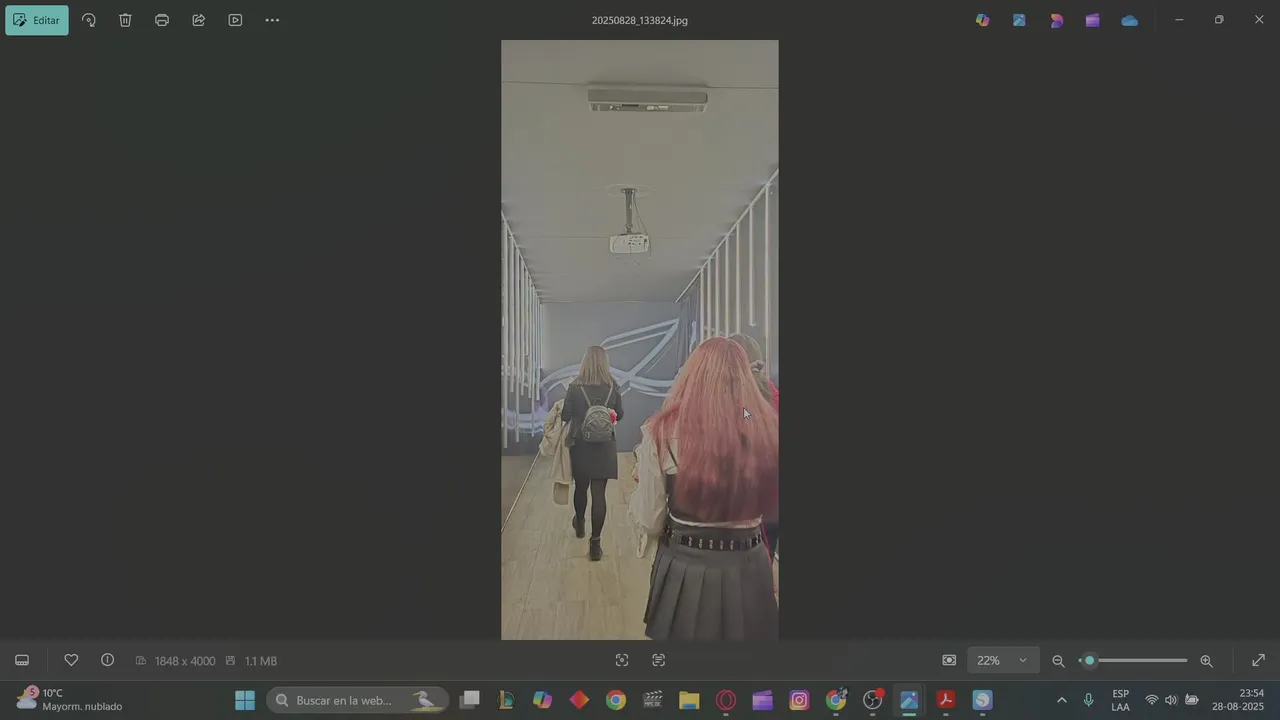
Task: Click the Editar button
Action: pos(37,20)
